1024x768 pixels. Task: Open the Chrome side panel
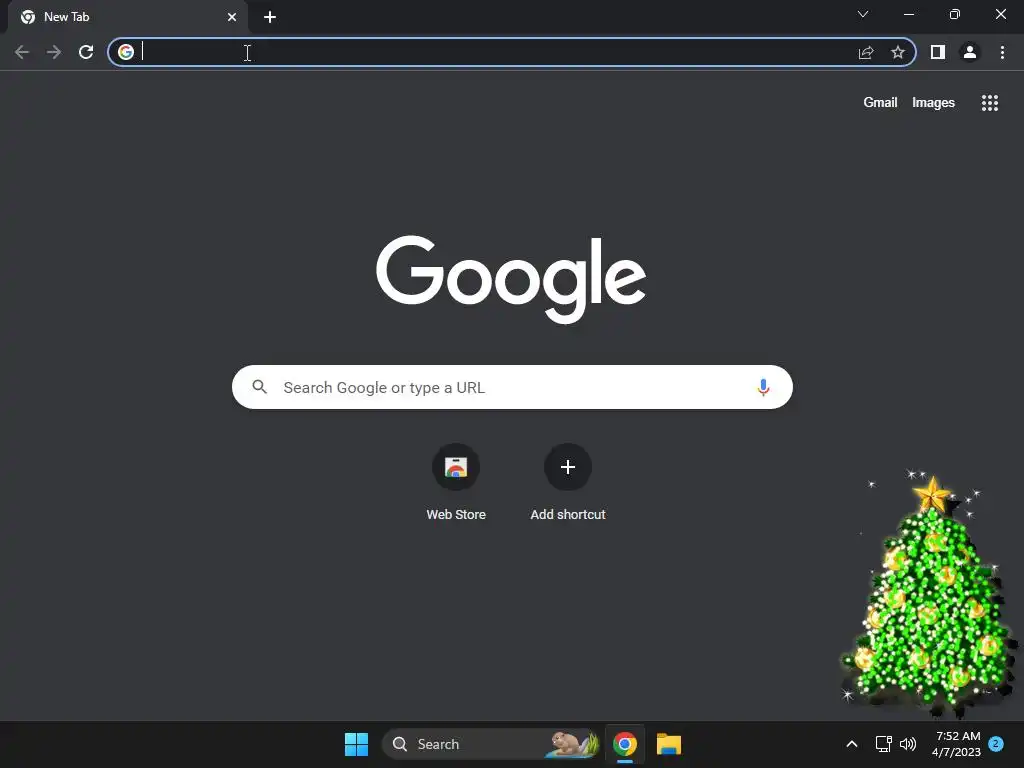pyautogui.click(x=938, y=52)
